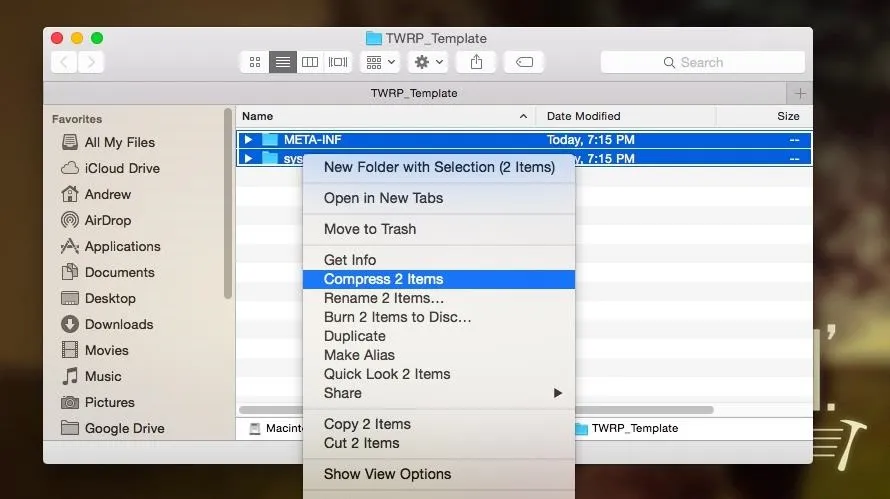Switch to column view in toolbar
Screen dimensions: 890x499
(310, 62)
